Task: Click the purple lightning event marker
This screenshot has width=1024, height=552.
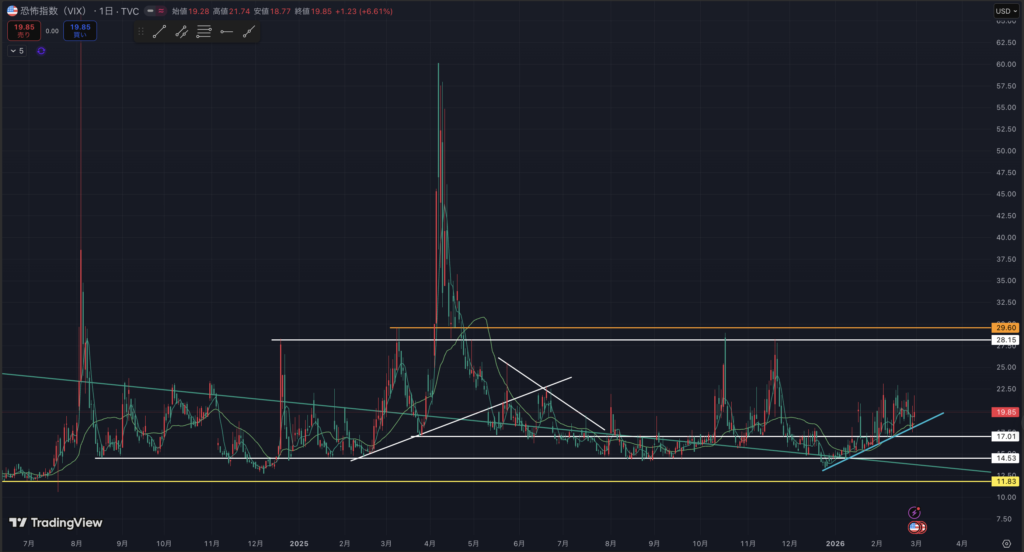Action: (914, 512)
